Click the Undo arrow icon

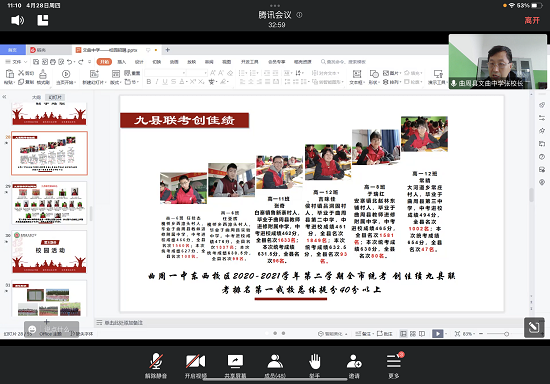coord(69,62)
